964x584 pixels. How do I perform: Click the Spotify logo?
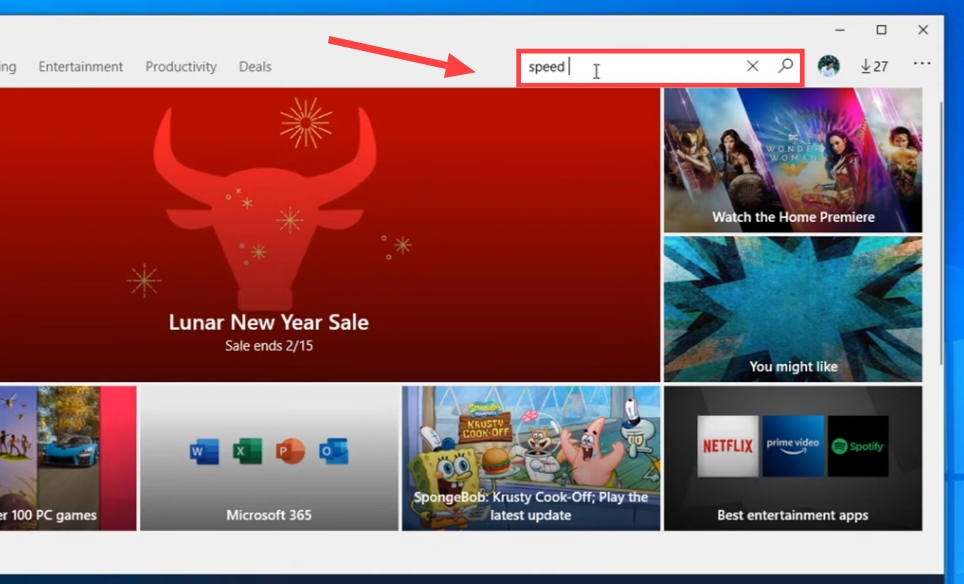point(858,446)
